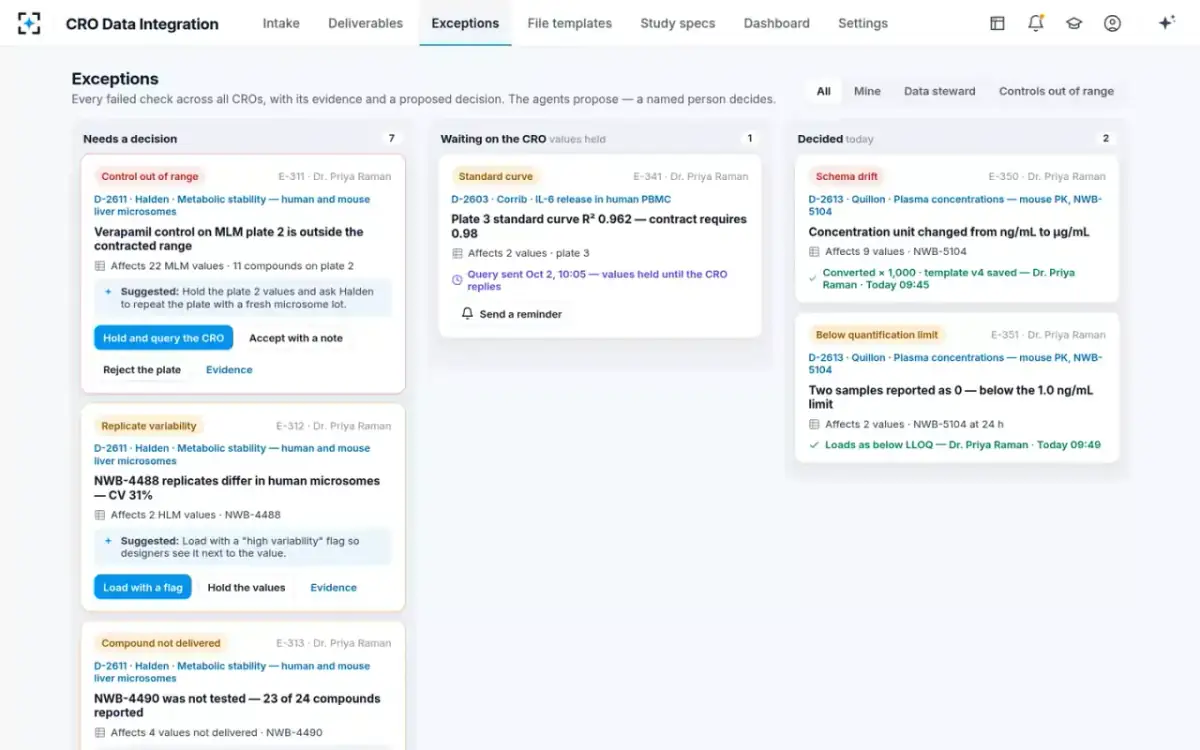The height and width of the screenshot is (750, 1200).
Task: Click checkmark icon beside Loads as below LLOQ
Action: 814,445
